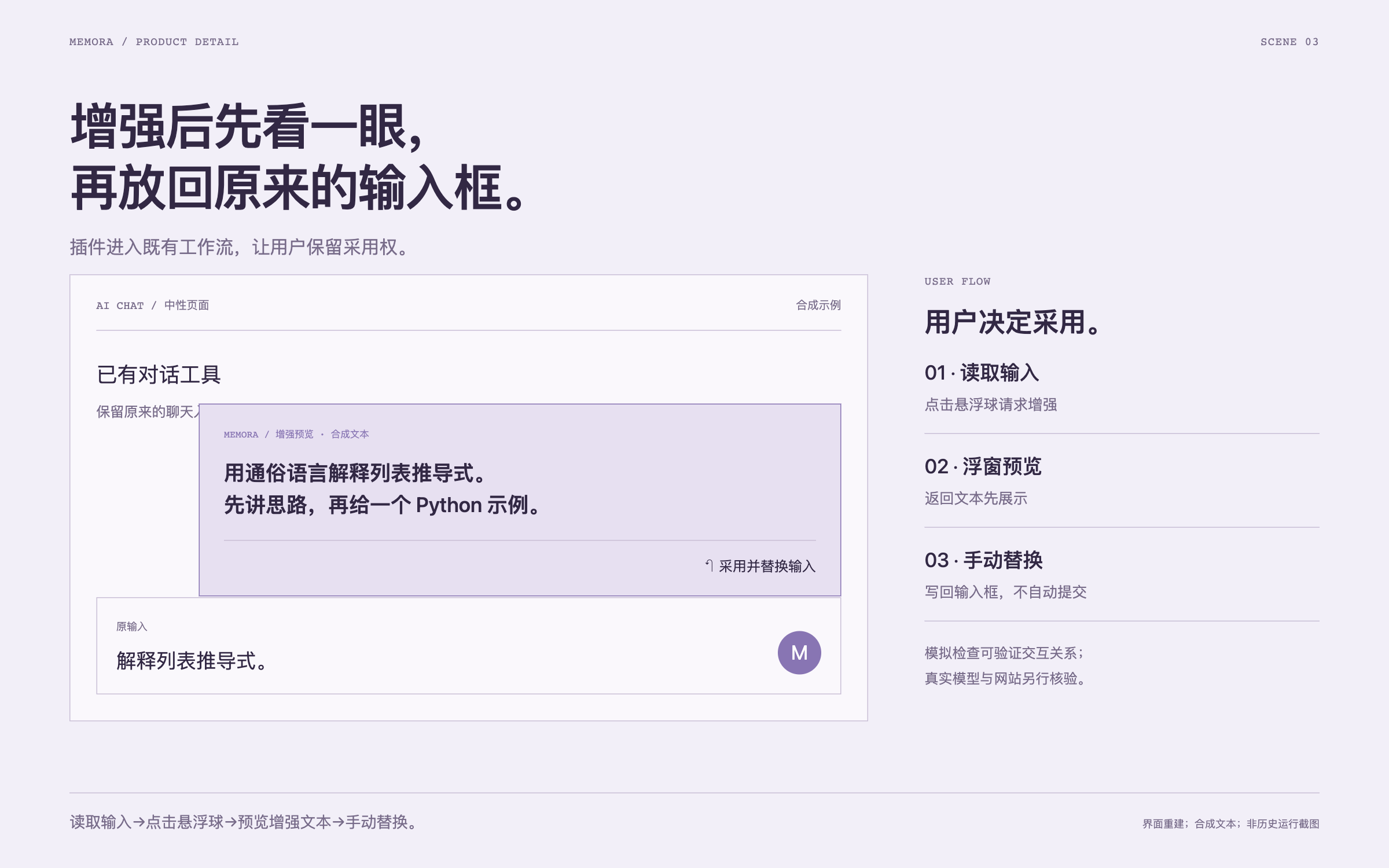
Task: Click the note 模拟检查可验证交互关系
Action: 1004,653
